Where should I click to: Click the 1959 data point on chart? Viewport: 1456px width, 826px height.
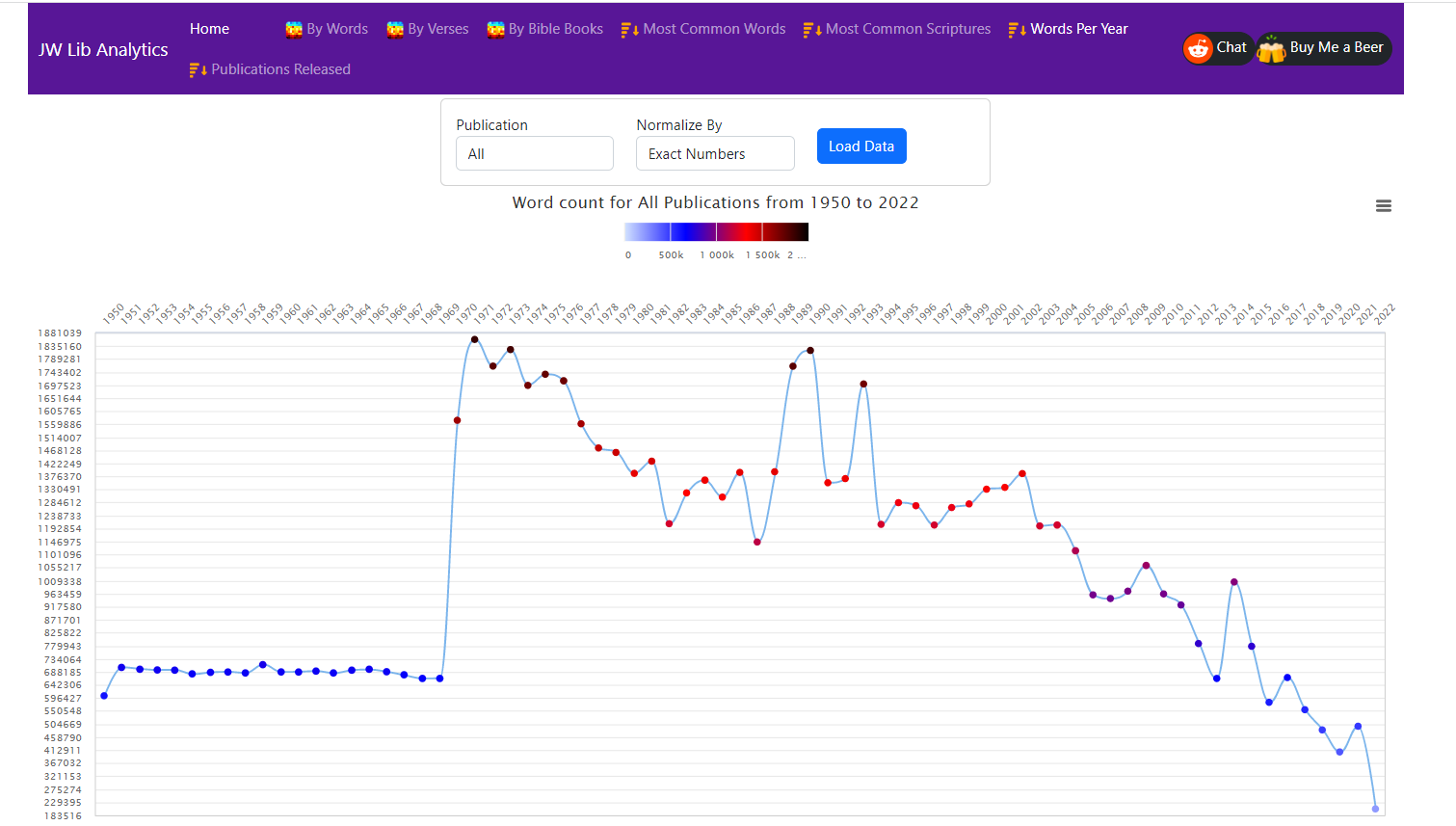(263, 665)
